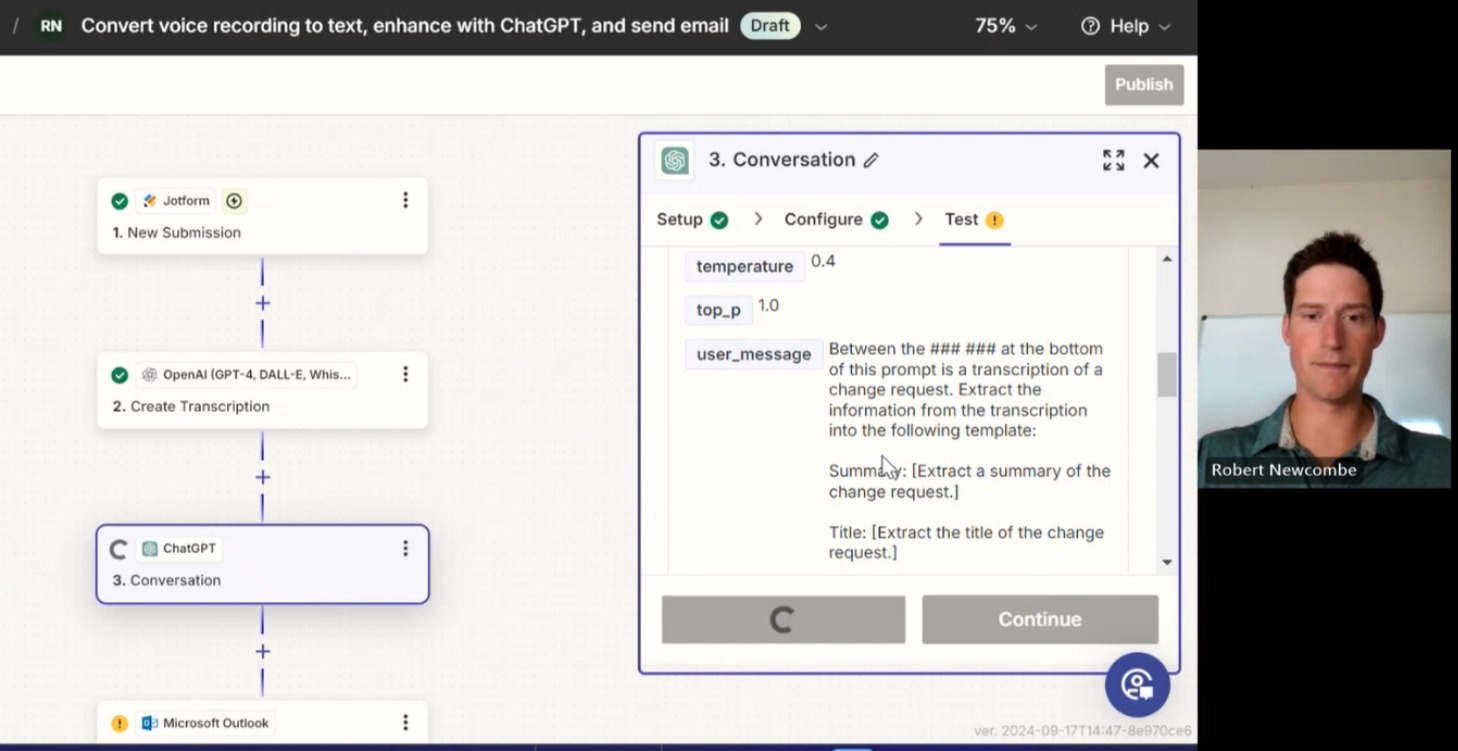Click the trigger bolt icon on Jotform step
Image resolution: width=1458 pixels, height=751 pixels.
234,201
